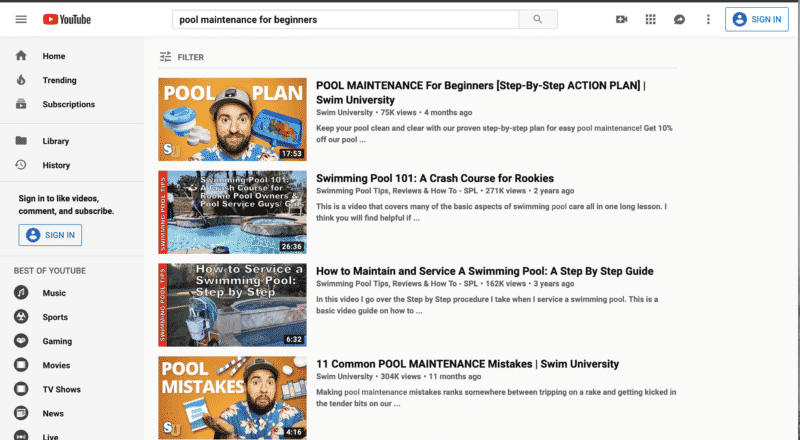Image resolution: width=800 pixels, height=440 pixels.
Task: Click the Sports channel icon
Action: point(21,316)
